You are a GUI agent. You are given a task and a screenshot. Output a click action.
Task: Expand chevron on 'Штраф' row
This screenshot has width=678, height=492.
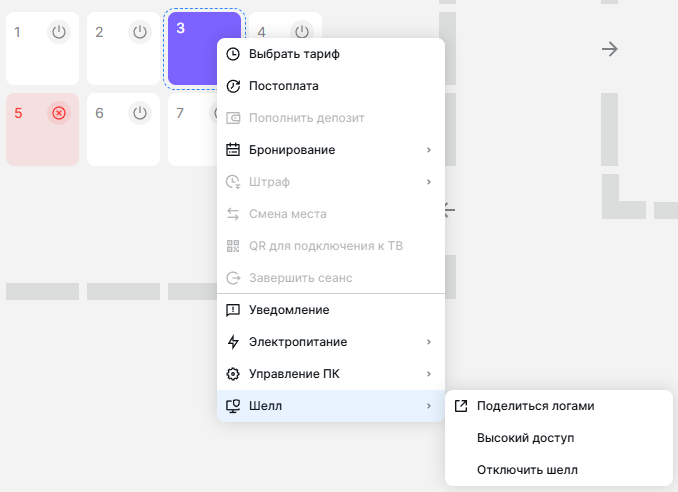(429, 182)
